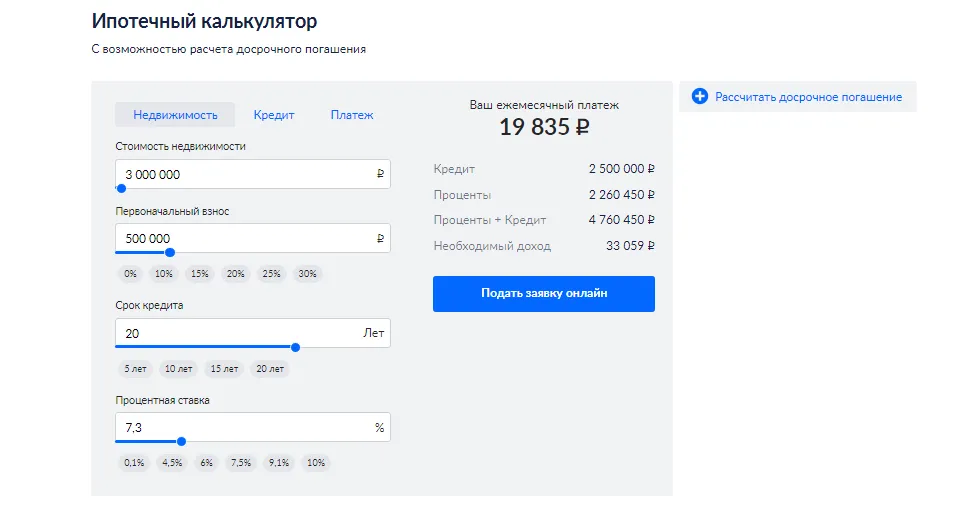This screenshot has height=513, width=967.
Task: Click the property cost slider handle
Action: (121, 188)
